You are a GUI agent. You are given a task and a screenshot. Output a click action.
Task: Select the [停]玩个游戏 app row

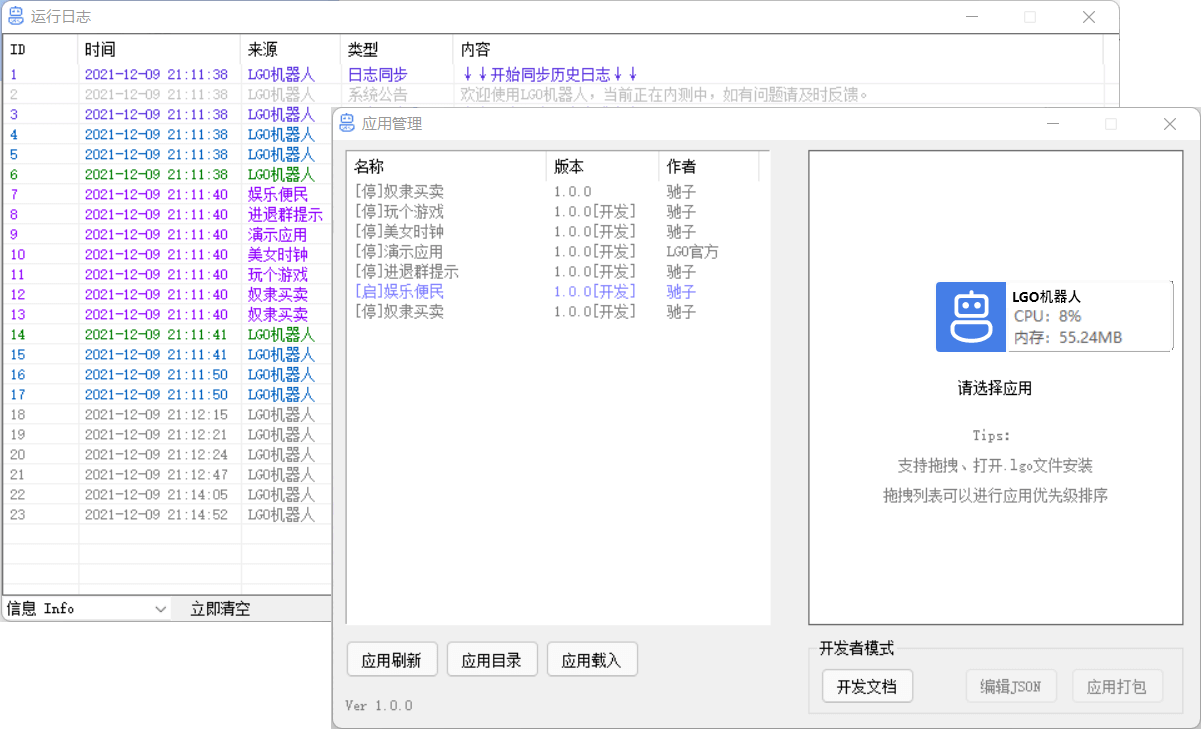400,212
